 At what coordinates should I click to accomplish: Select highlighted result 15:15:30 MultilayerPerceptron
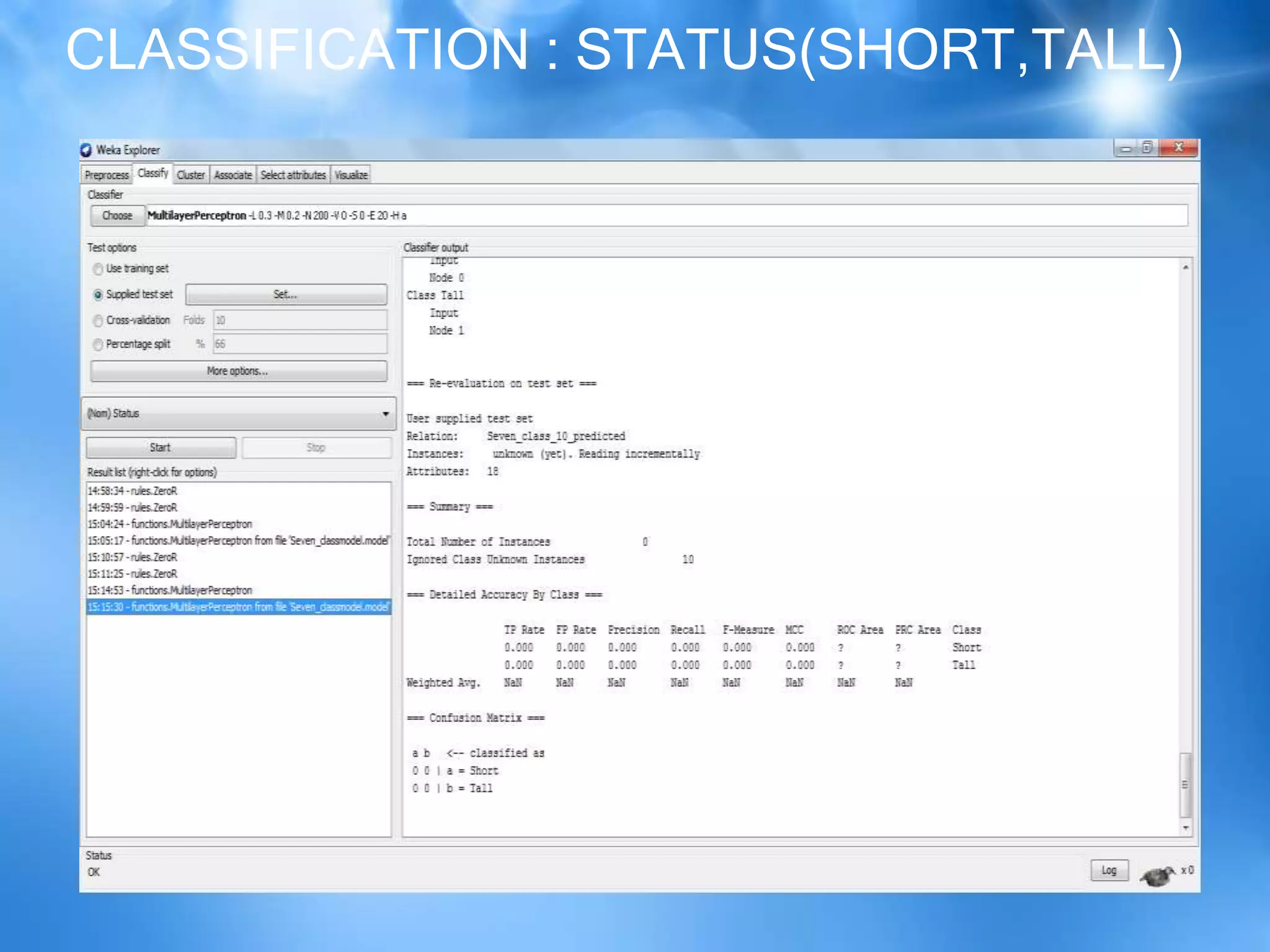pyautogui.click(x=239, y=607)
